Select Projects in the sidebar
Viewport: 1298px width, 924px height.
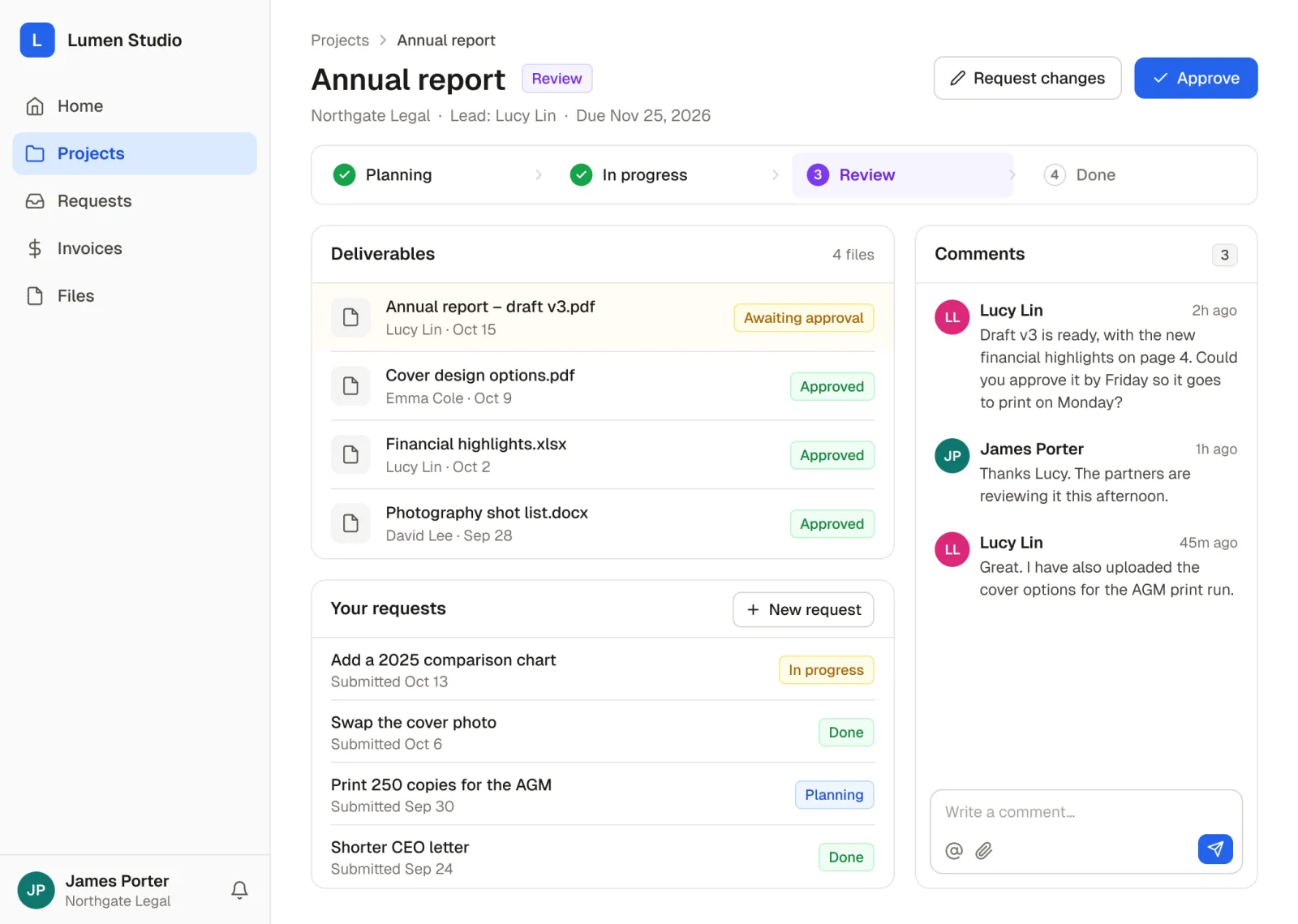point(135,153)
